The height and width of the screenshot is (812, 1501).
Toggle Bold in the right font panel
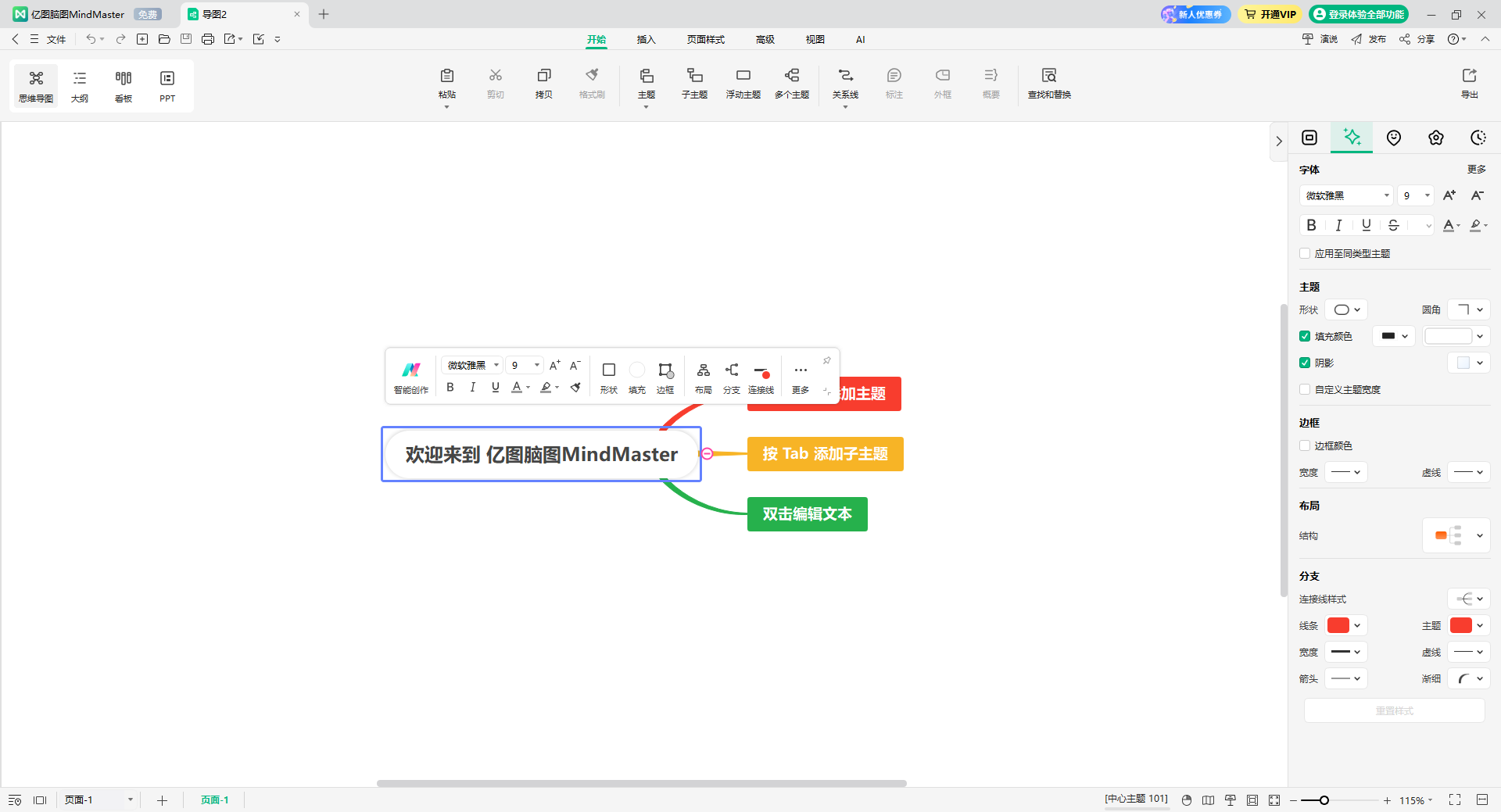[1312, 225]
